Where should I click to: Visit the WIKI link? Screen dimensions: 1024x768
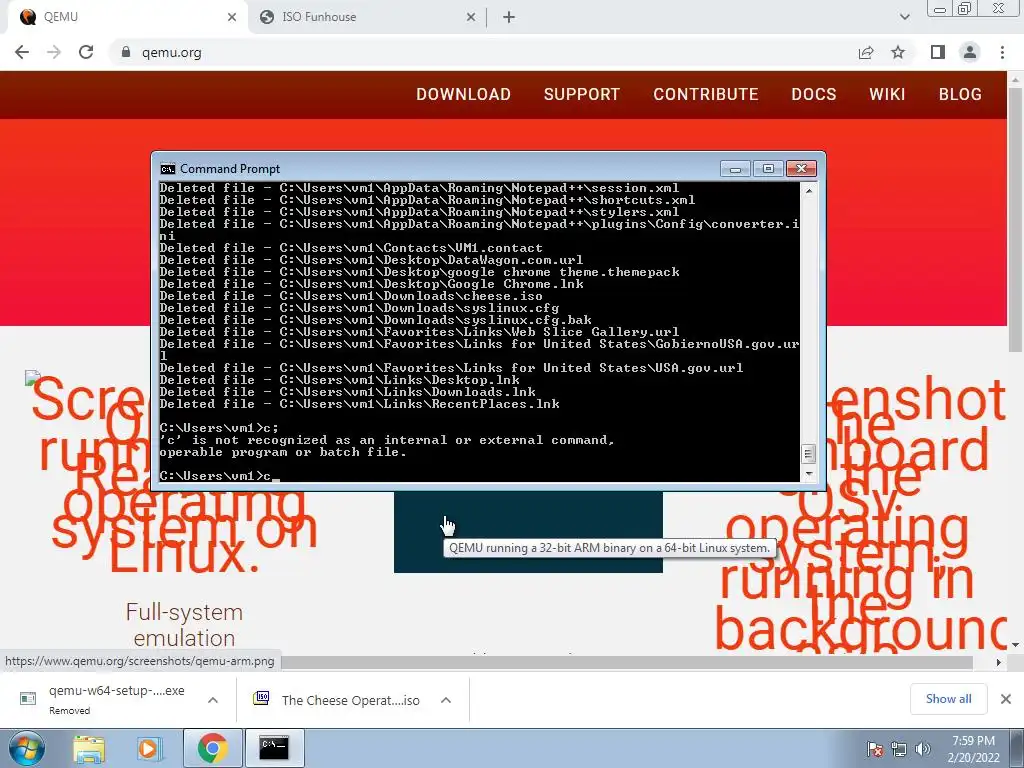tap(888, 94)
